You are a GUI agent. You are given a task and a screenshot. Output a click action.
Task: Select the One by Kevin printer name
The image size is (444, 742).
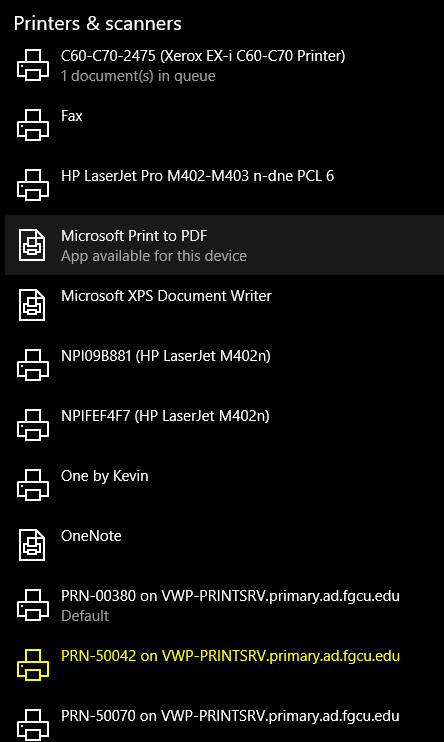click(105, 476)
